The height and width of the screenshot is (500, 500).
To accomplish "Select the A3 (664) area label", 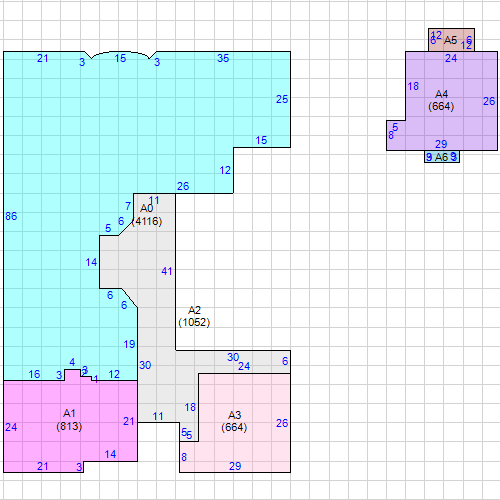I will (234, 421).
